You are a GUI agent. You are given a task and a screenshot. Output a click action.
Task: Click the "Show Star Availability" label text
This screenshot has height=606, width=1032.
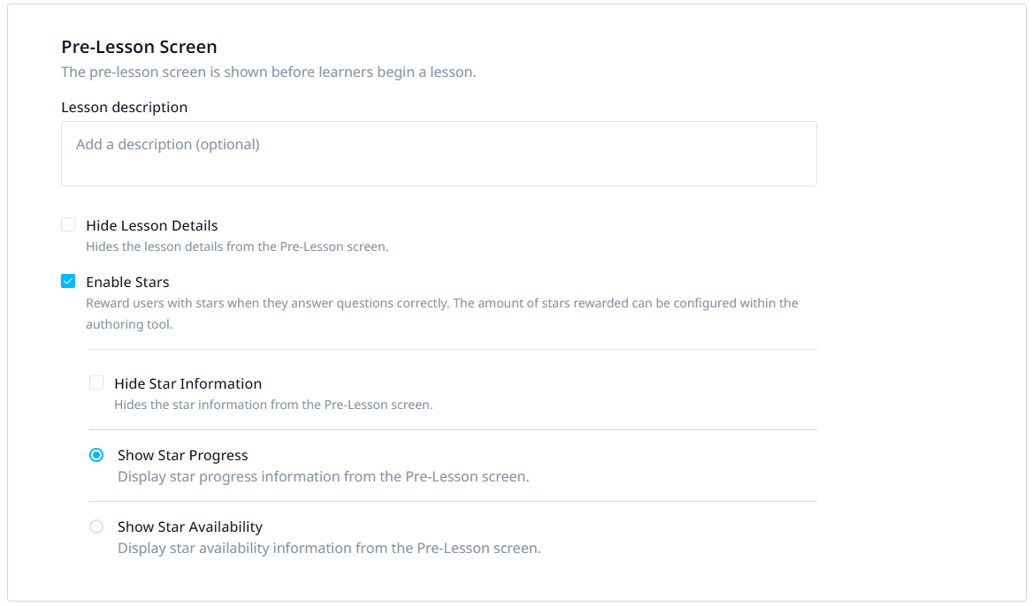click(x=190, y=527)
